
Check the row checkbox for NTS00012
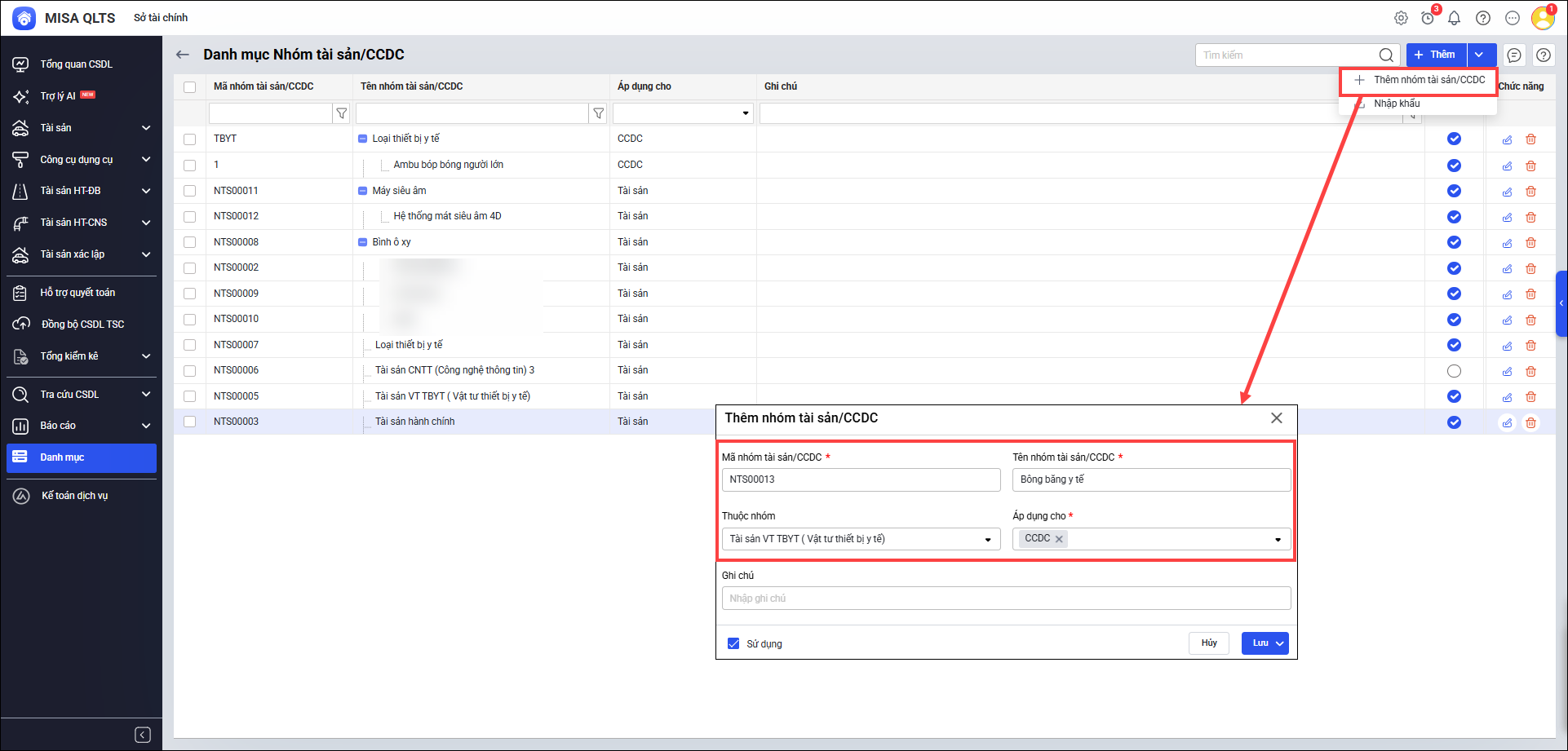click(x=190, y=217)
